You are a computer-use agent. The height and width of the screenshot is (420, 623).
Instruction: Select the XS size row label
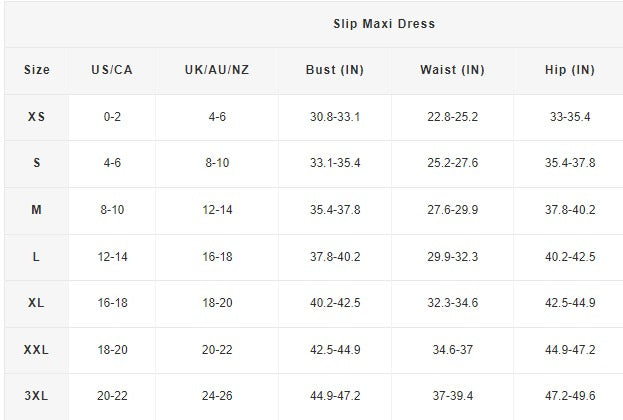tap(36, 117)
